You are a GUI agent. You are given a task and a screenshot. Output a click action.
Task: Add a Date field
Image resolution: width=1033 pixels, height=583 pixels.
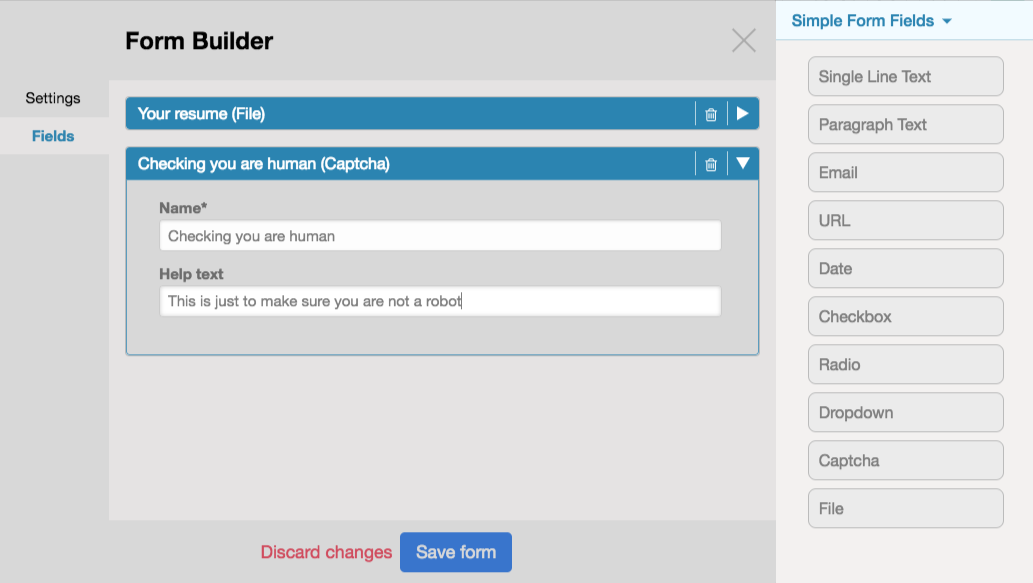pyautogui.click(x=905, y=269)
